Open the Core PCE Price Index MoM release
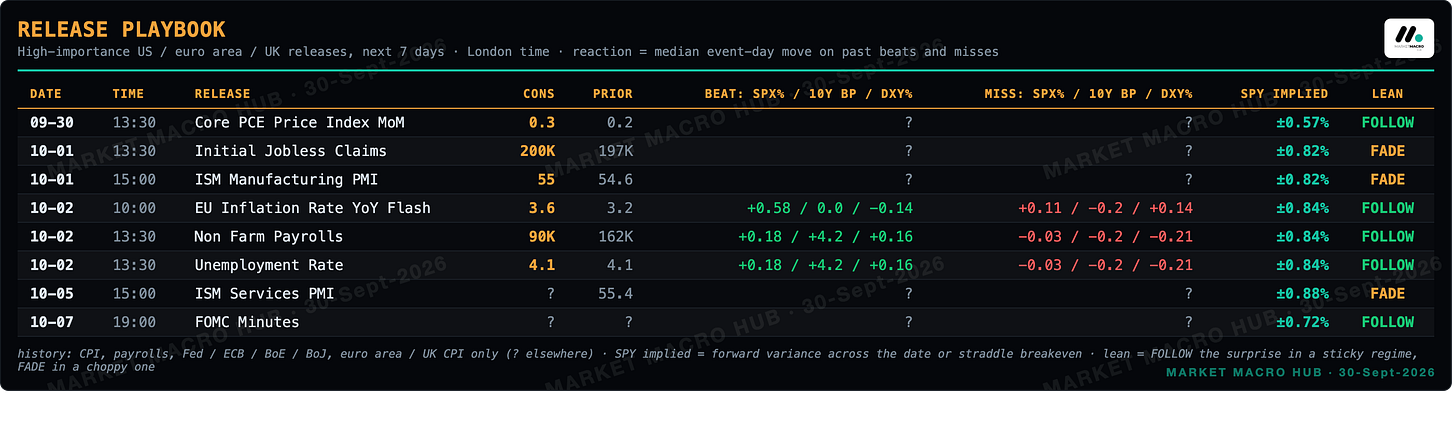Viewport: 1456px width, 425px height. tap(299, 123)
